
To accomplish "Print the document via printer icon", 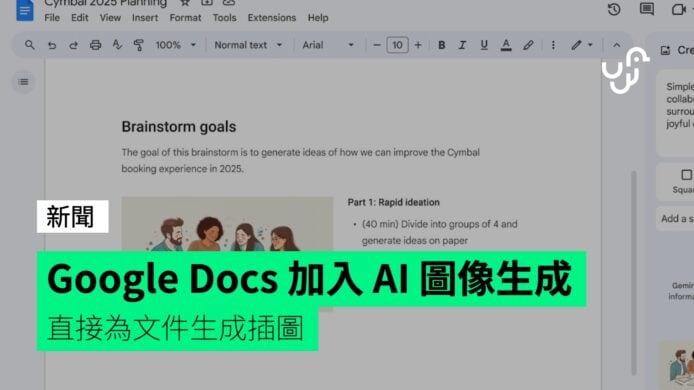I will pyautogui.click(x=95, y=45).
